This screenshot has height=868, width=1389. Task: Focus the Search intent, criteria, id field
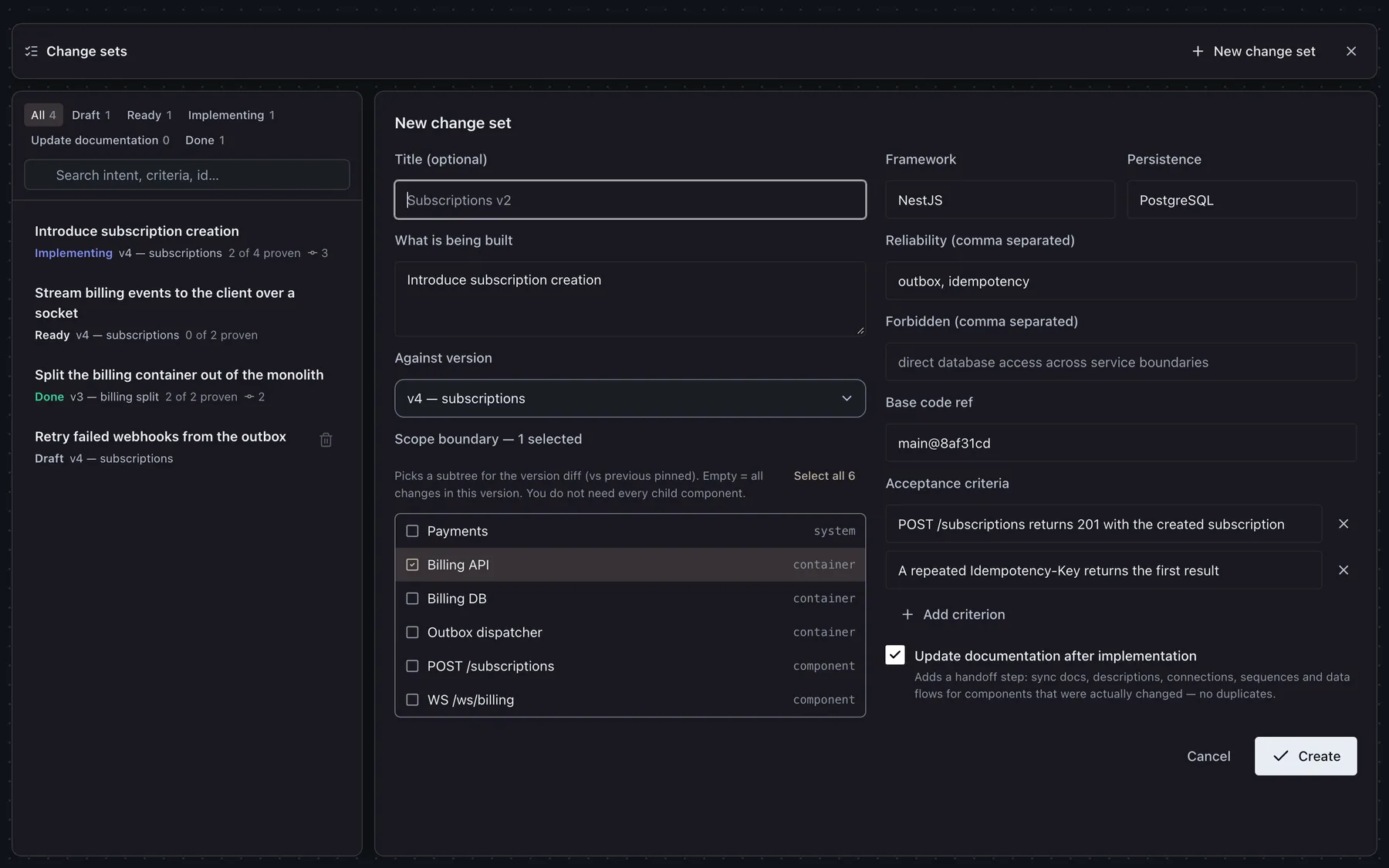tap(187, 175)
